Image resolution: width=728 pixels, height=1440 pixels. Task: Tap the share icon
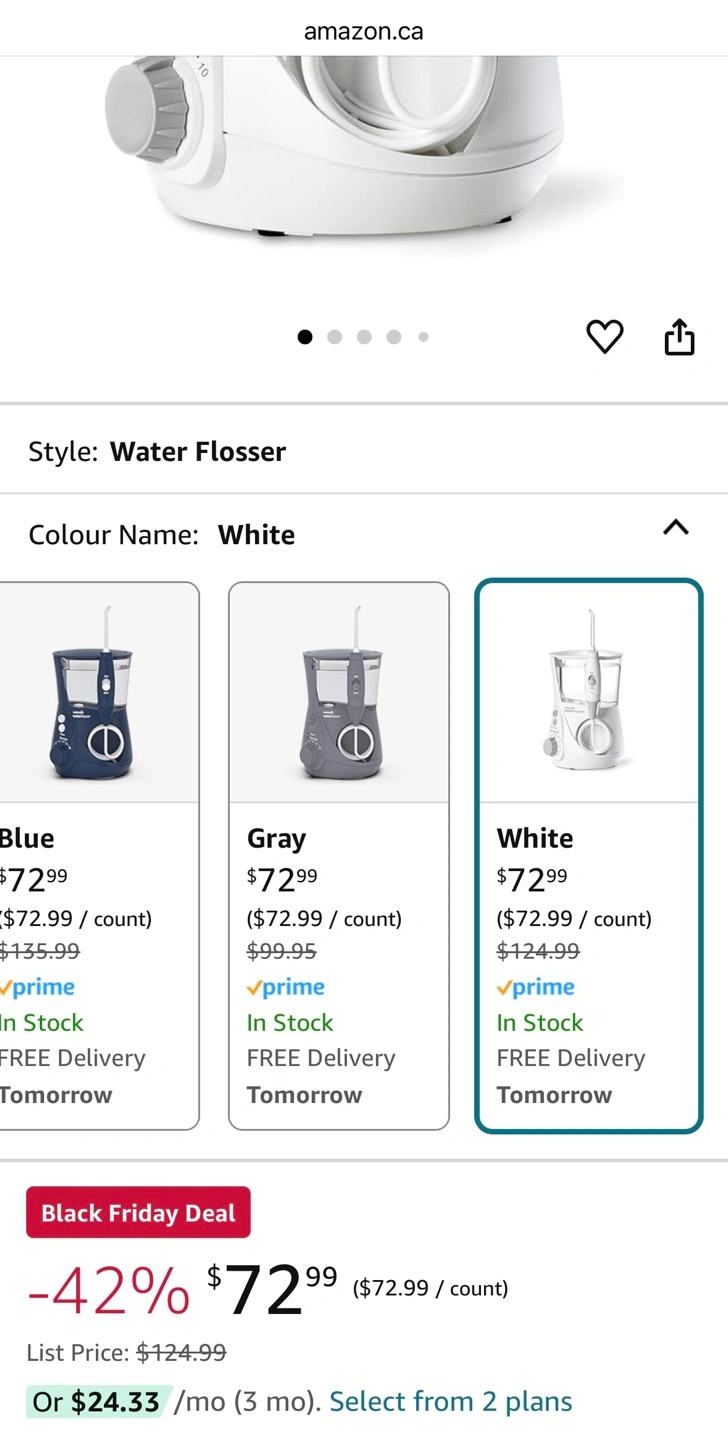(x=679, y=337)
